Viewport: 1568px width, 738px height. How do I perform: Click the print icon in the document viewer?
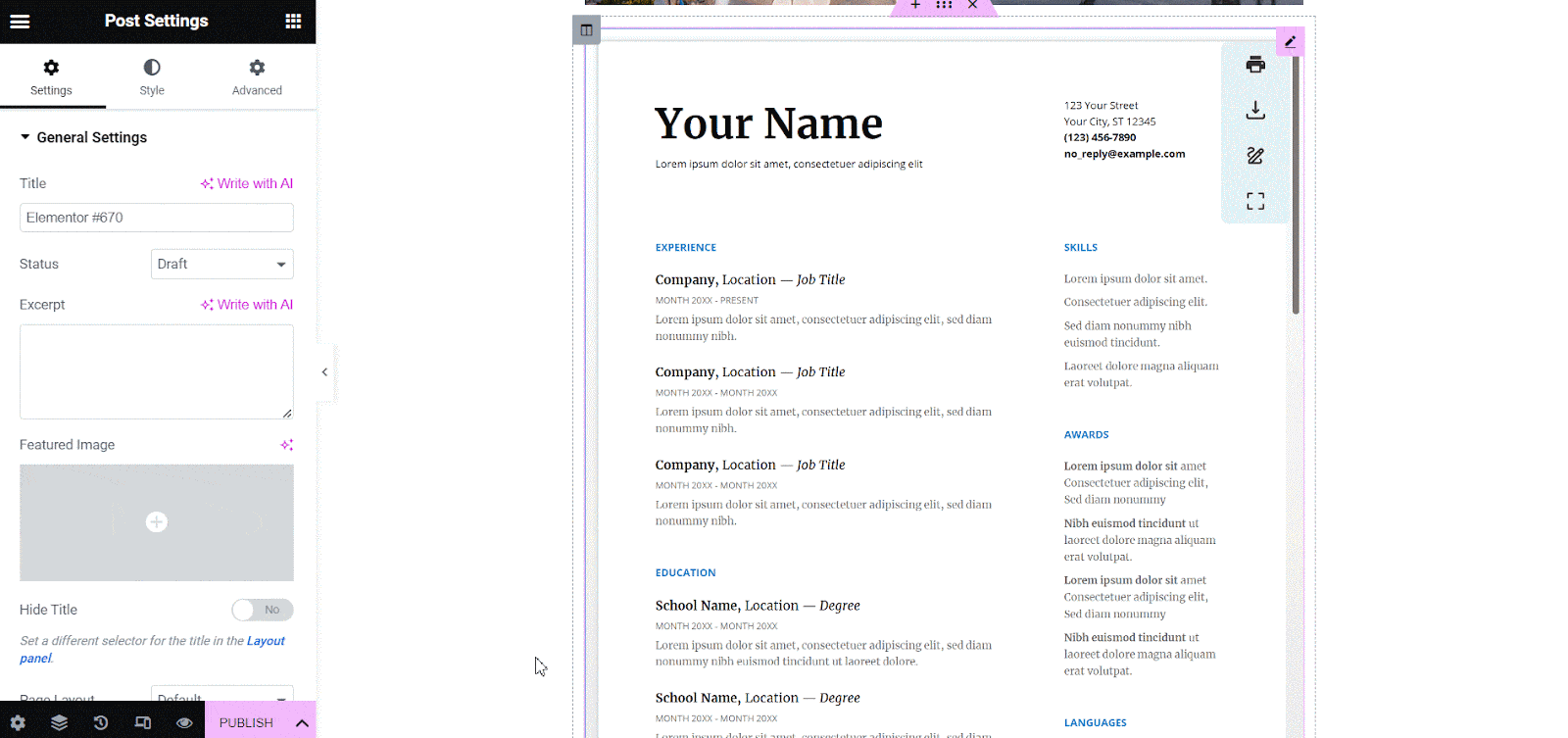click(1255, 65)
